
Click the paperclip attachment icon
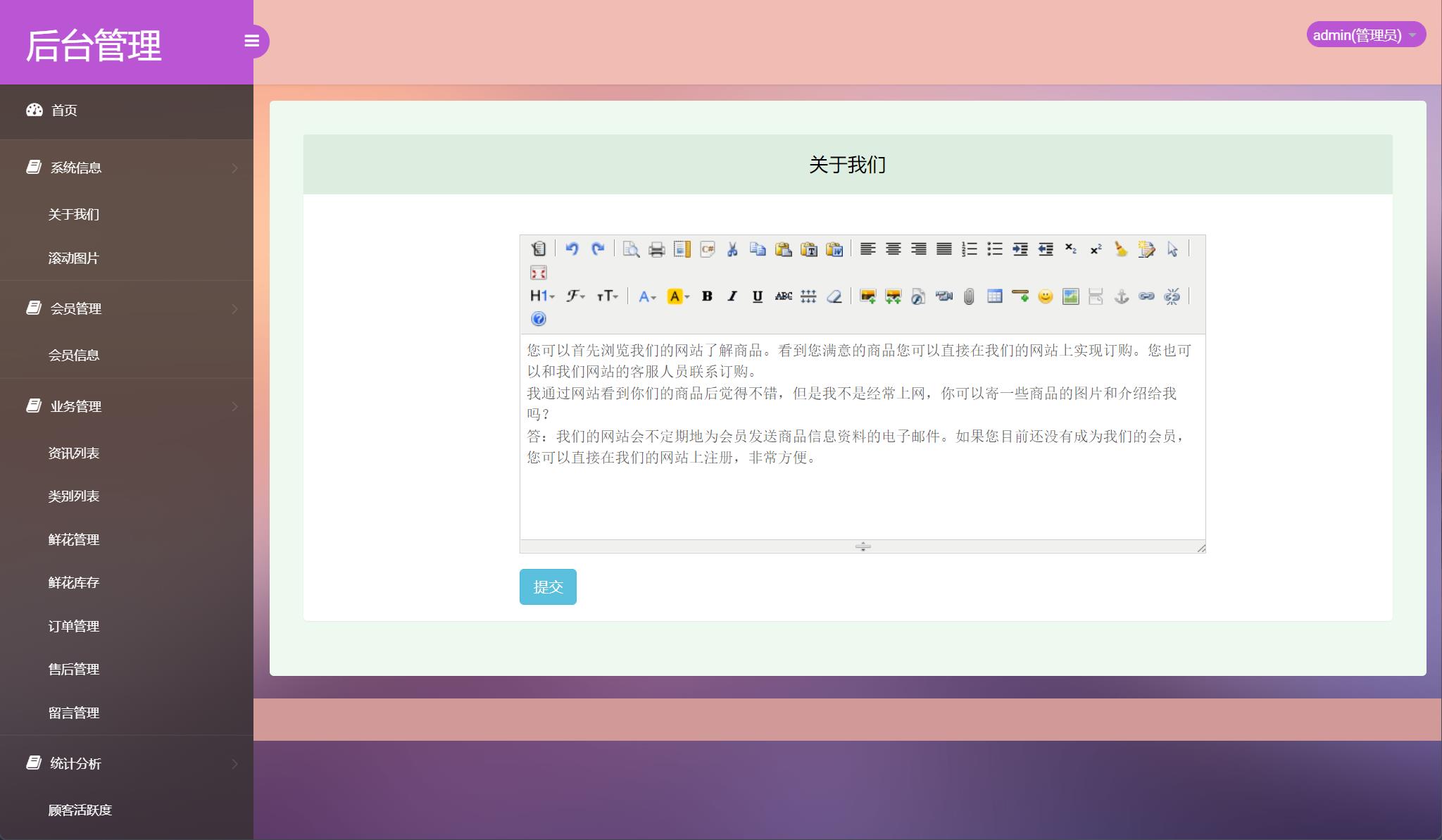(x=969, y=296)
